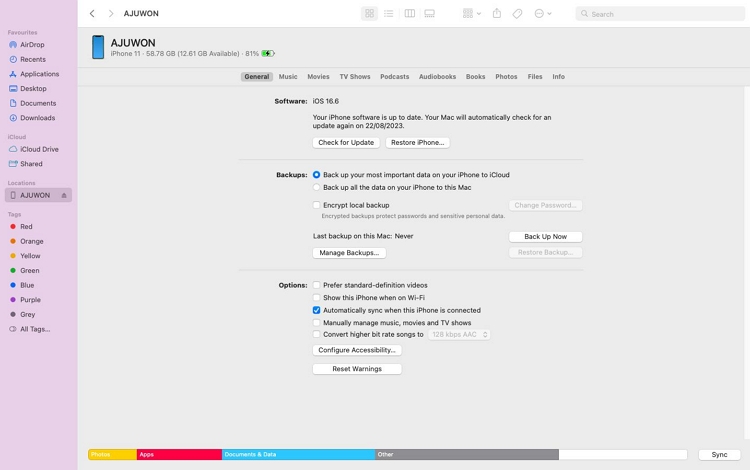Screen dimensions: 750x470
Task: Click the Documents & Data storage segment
Action: [298, 455]
